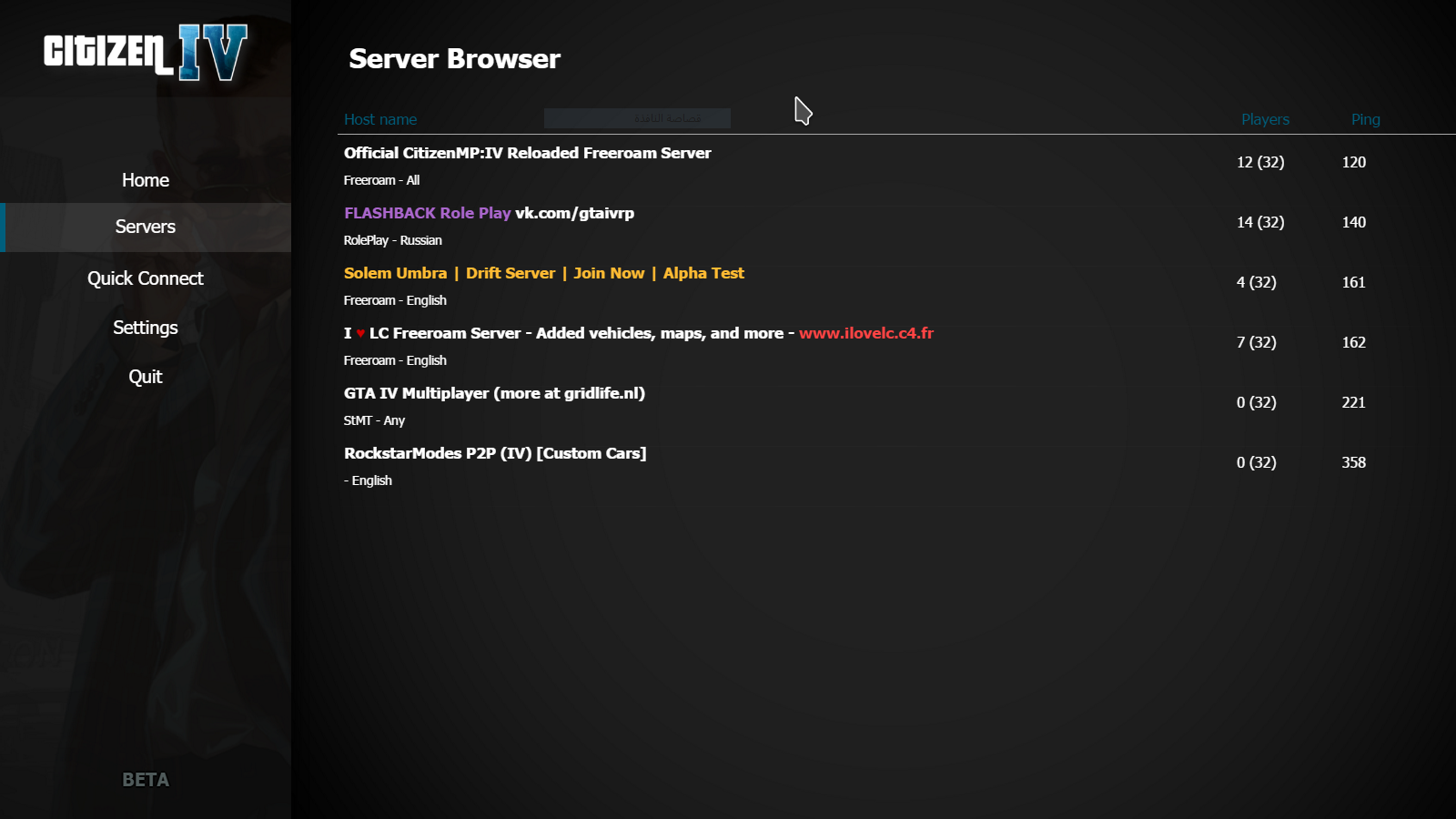Click the www.ilovelc.c4.fr link

click(866, 333)
